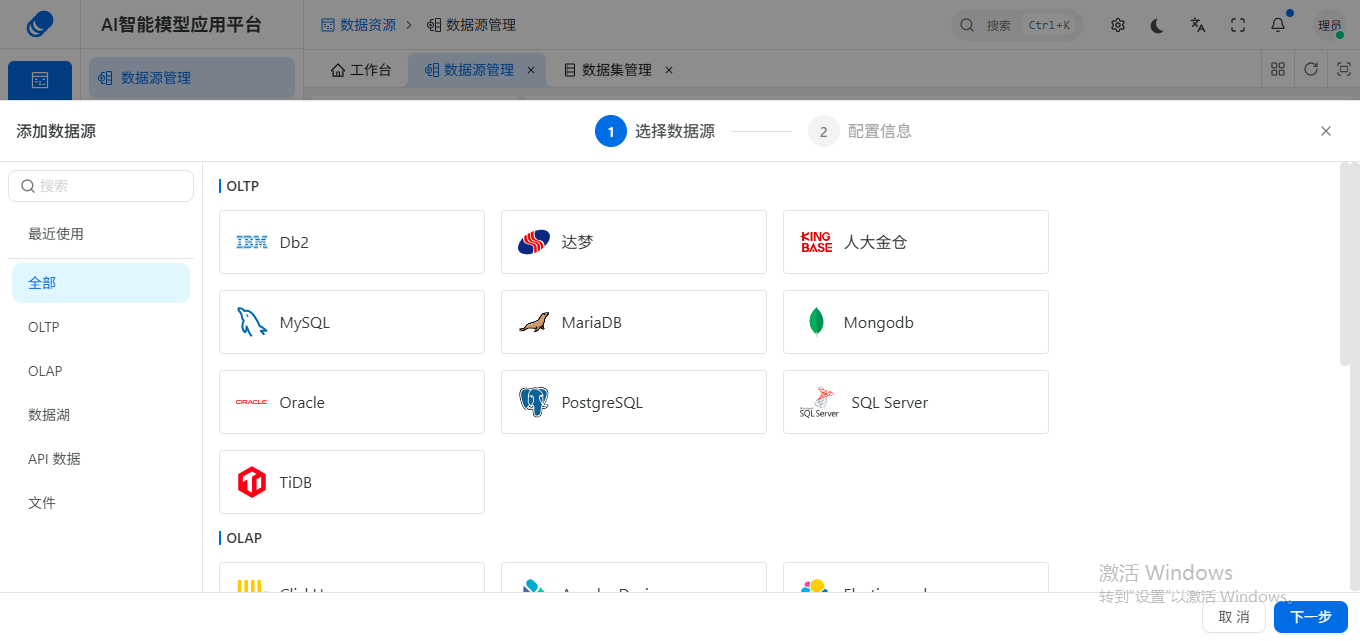Screen dimensions: 1360x641
Task: Close the 数据源管理 tab
Action: pyautogui.click(x=531, y=70)
